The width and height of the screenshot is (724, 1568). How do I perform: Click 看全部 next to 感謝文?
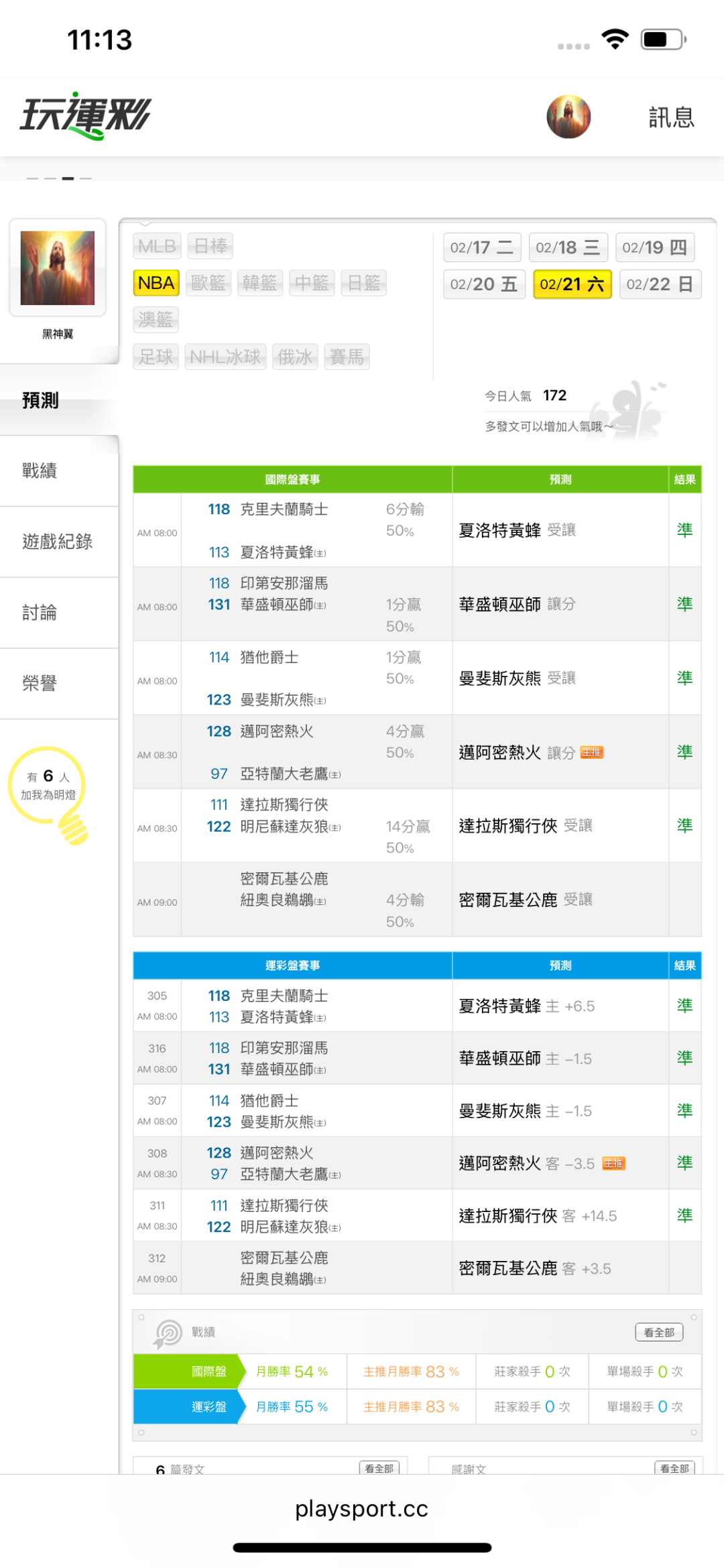point(674,1468)
